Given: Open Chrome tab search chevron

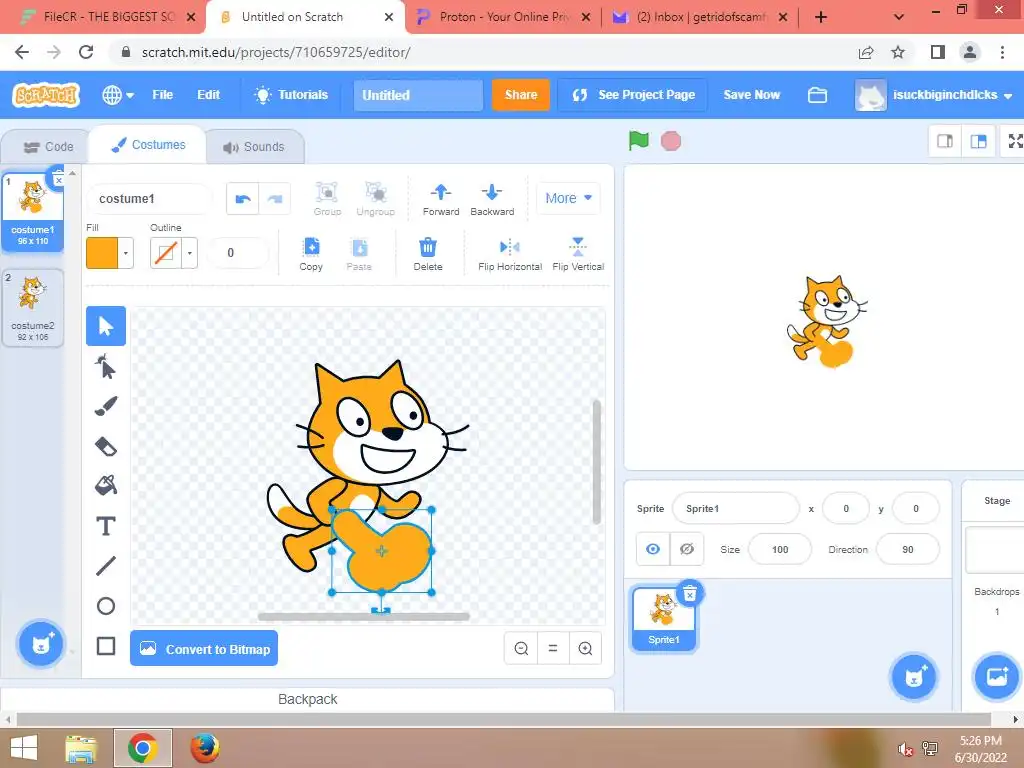Looking at the screenshot, I should coord(899,17).
